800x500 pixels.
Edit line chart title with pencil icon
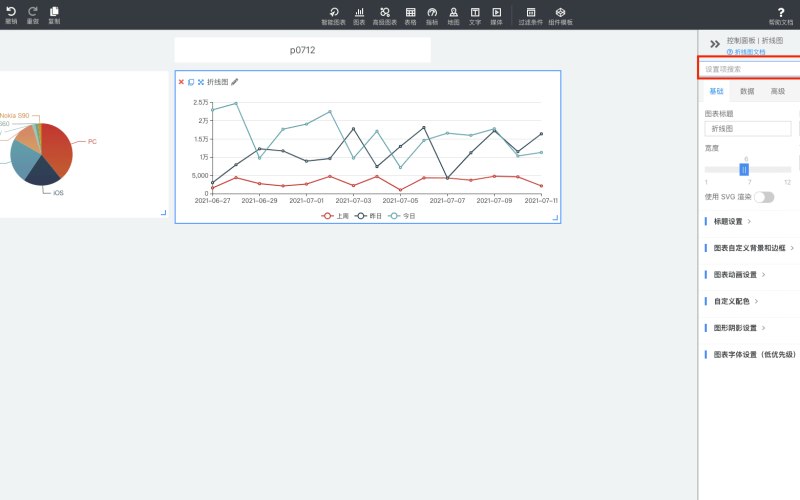pyautogui.click(x=235, y=82)
